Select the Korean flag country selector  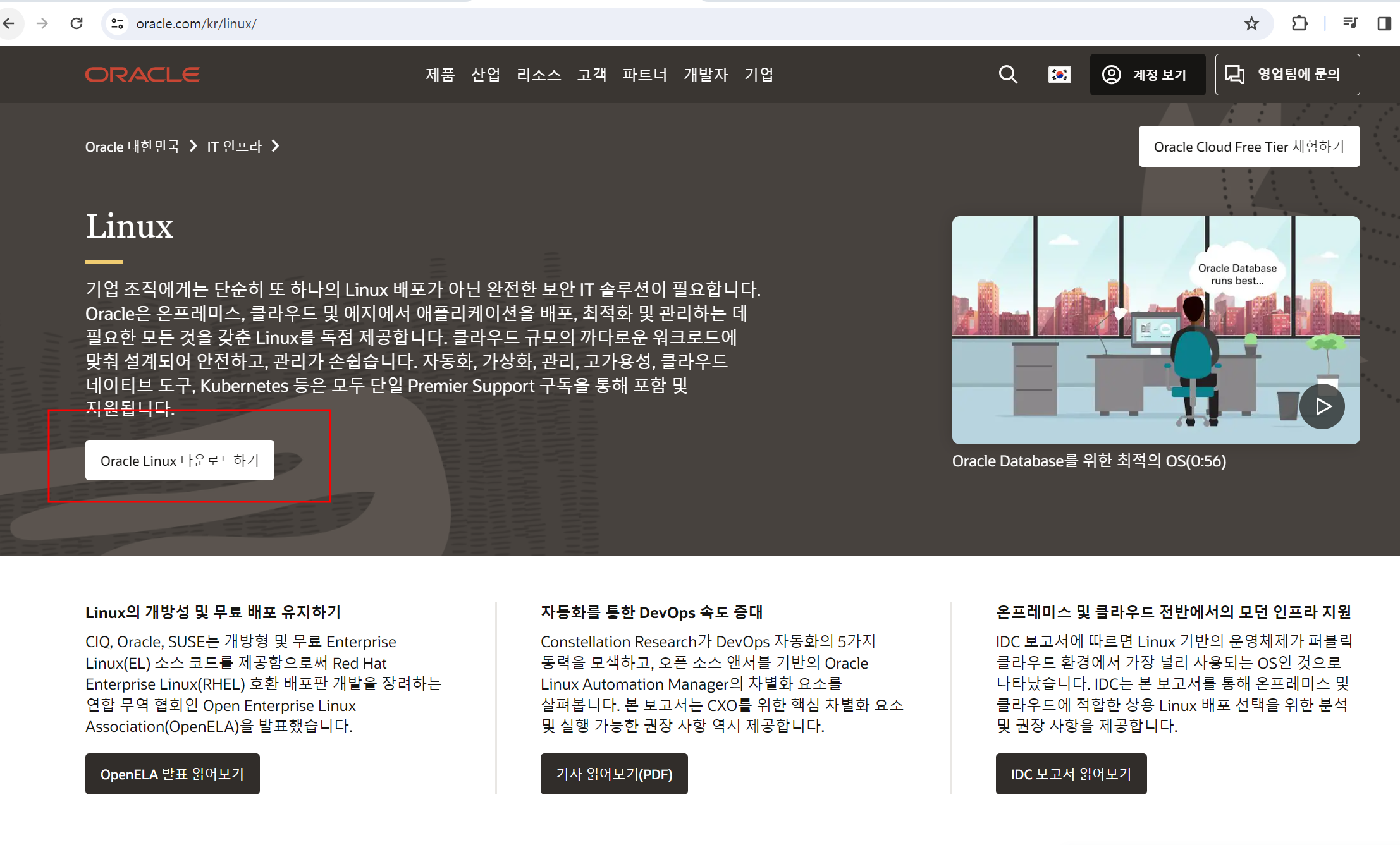(x=1059, y=75)
